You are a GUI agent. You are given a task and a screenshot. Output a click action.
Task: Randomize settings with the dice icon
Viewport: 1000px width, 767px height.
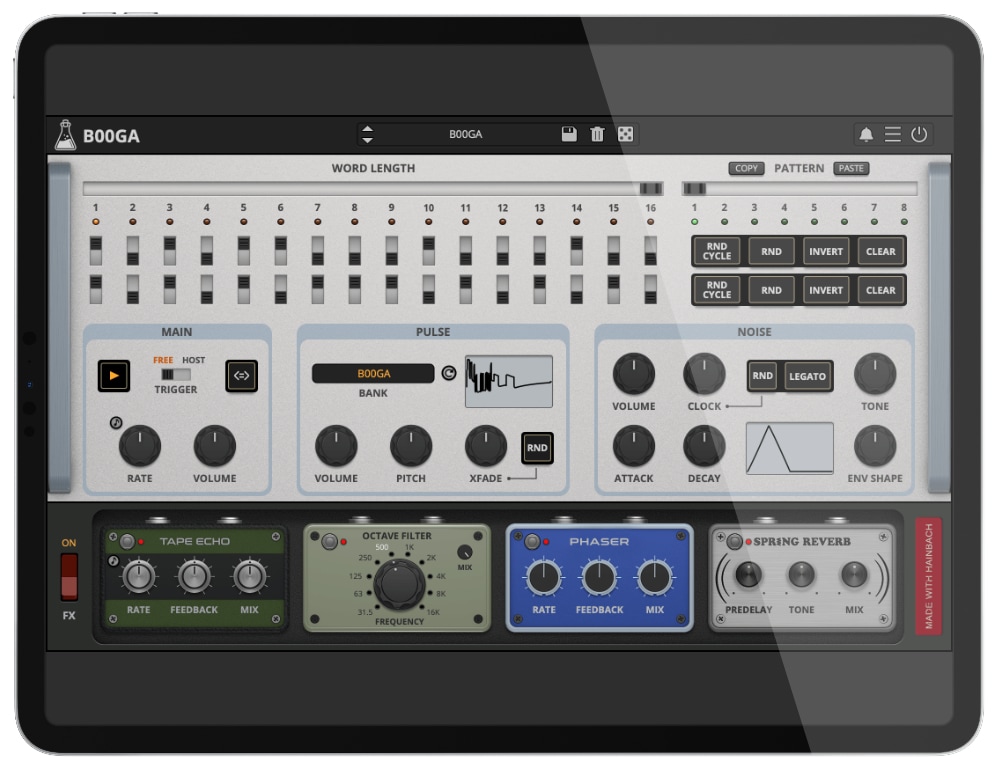(x=624, y=133)
